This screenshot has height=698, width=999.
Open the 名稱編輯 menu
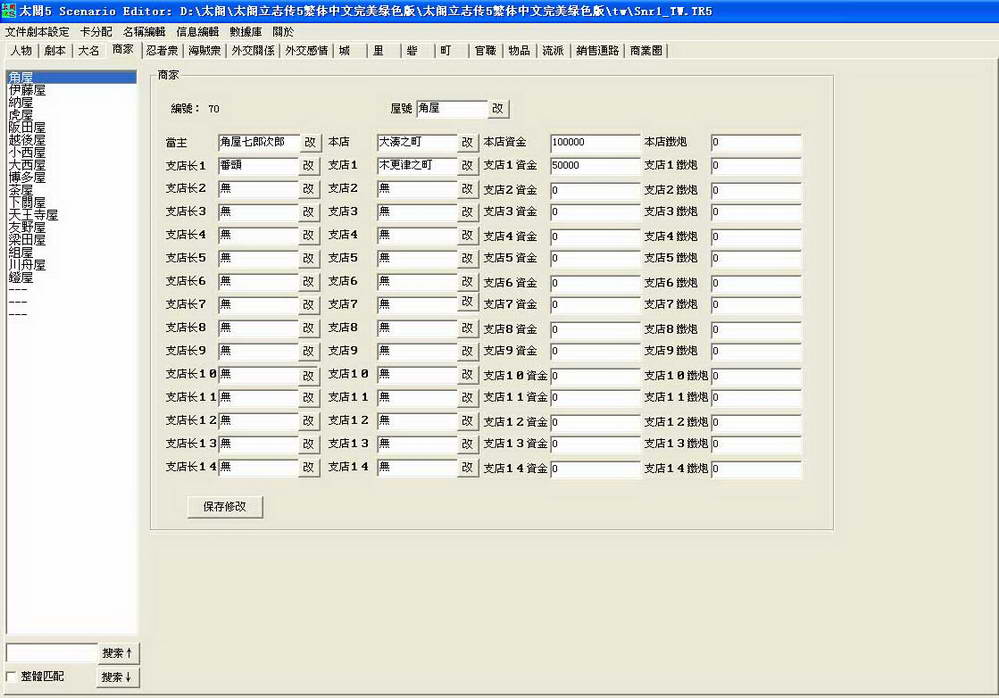pyautogui.click(x=144, y=31)
